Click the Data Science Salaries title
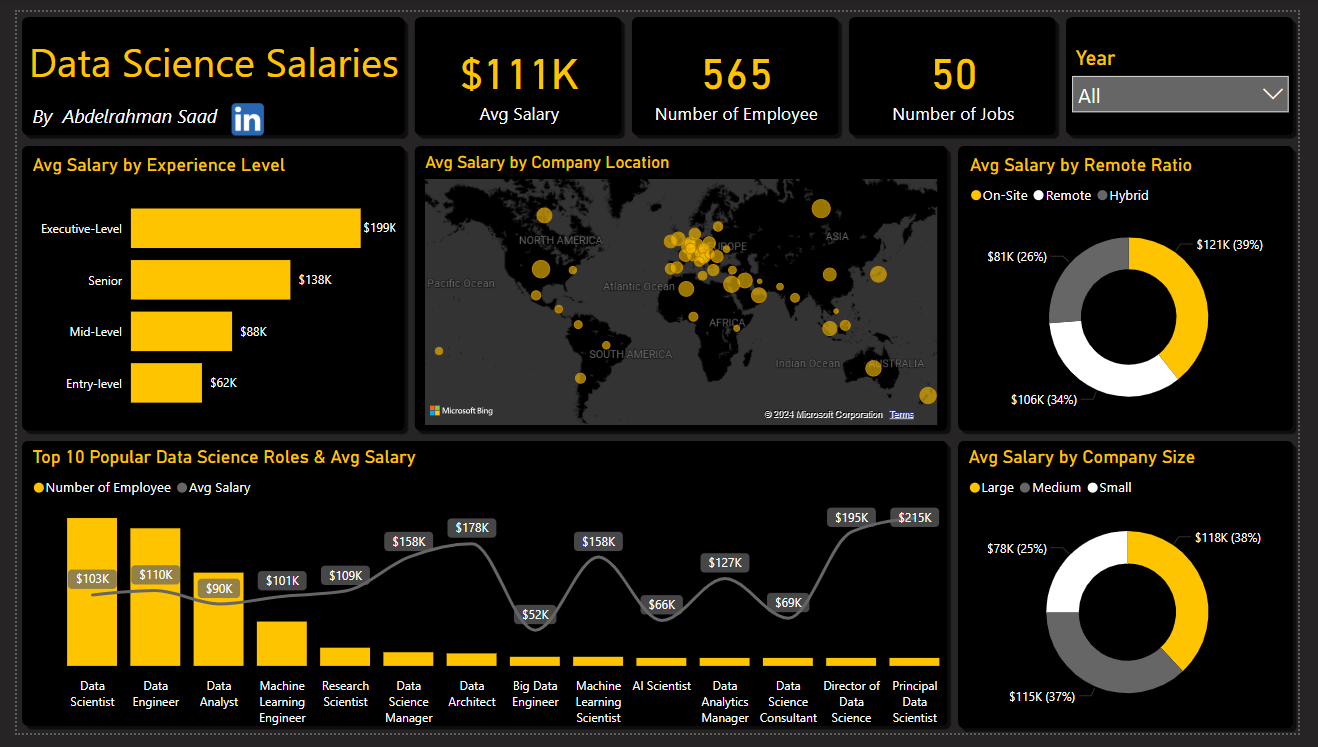 (x=214, y=63)
